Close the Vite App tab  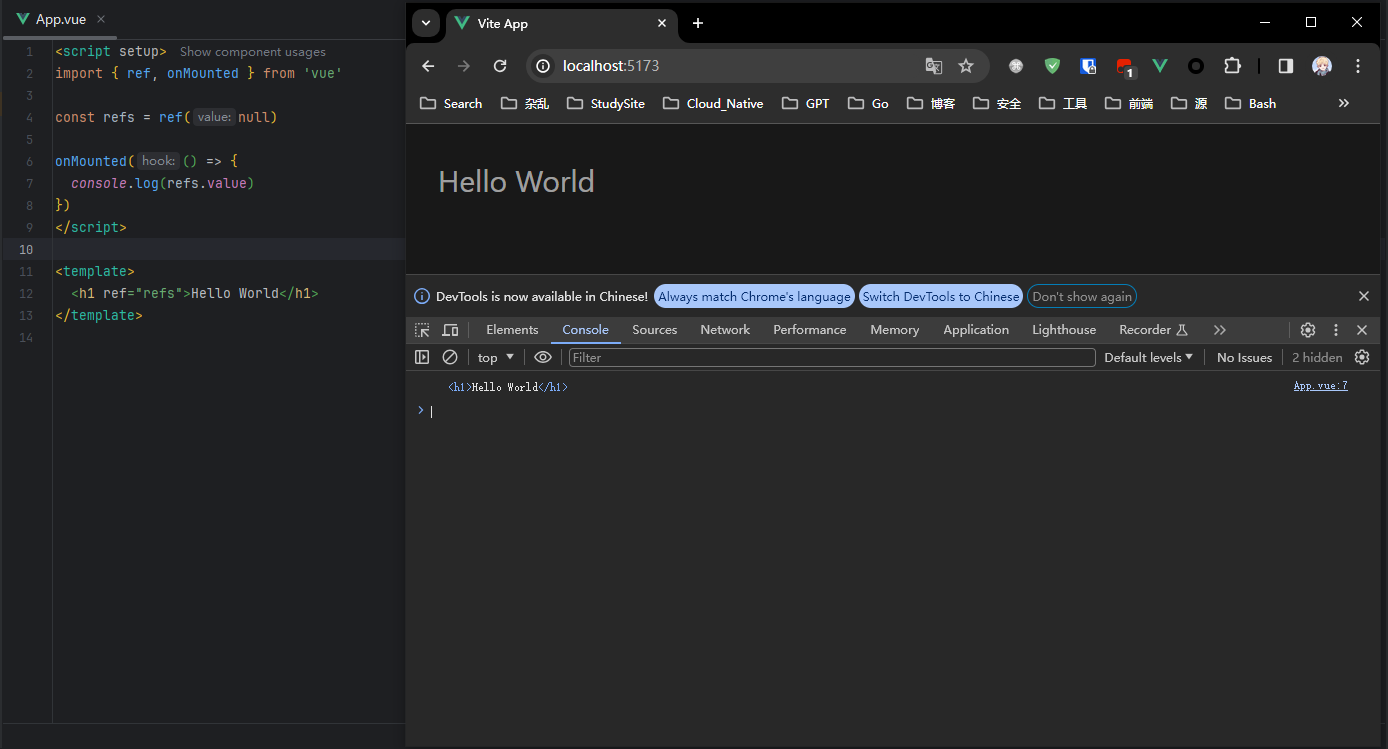pyautogui.click(x=662, y=23)
